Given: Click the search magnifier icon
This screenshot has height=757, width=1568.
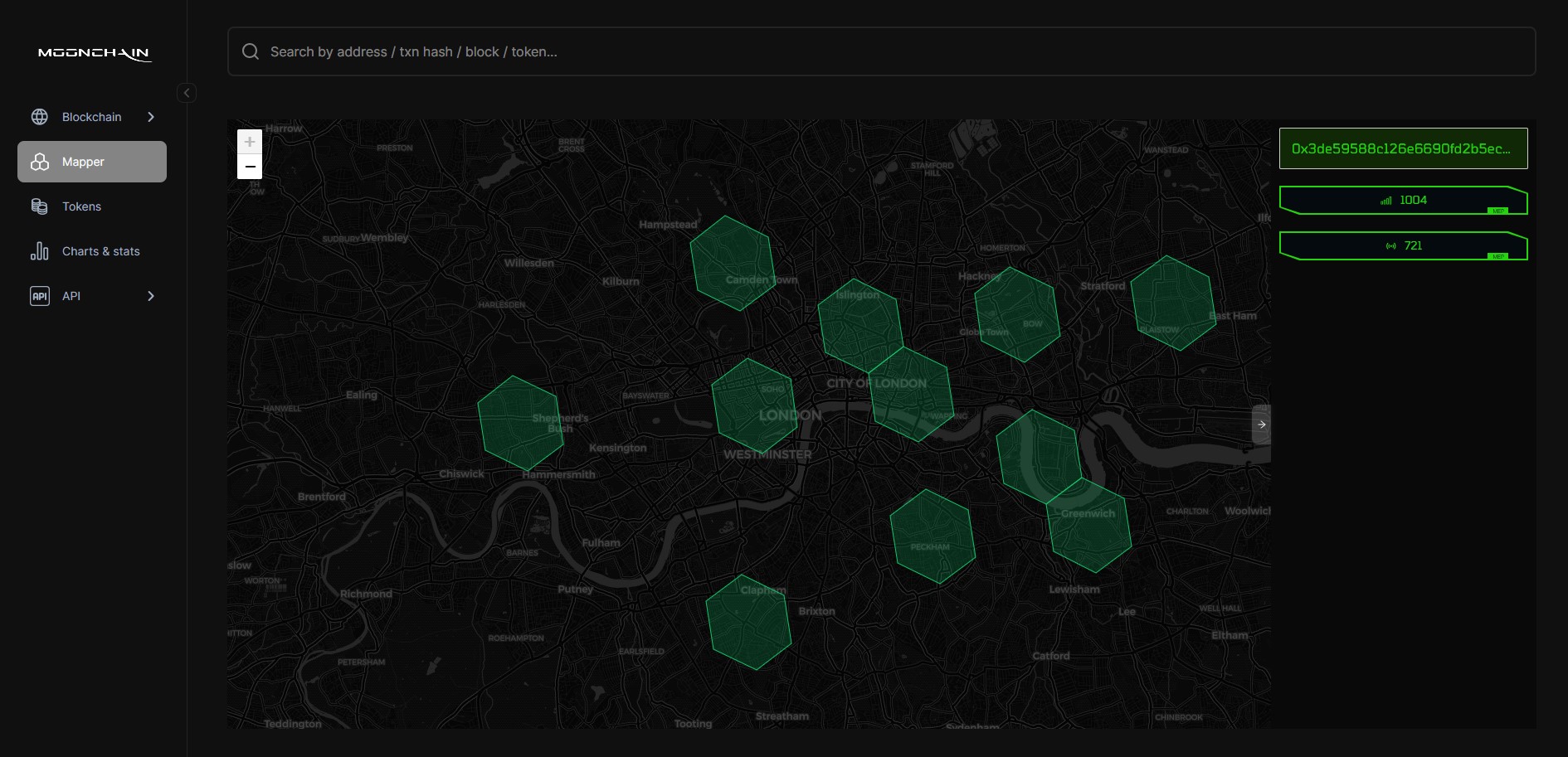Looking at the screenshot, I should tap(250, 51).
